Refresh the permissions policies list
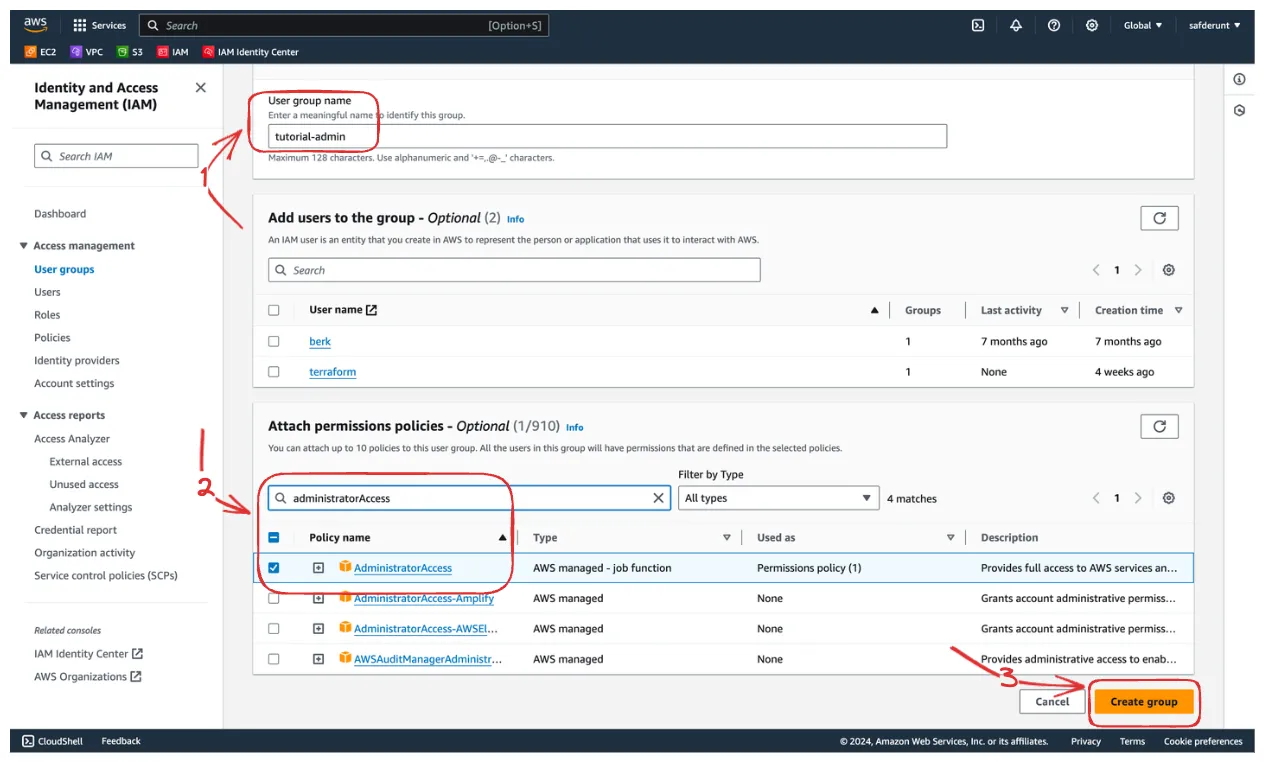Screen dimensions: 1264x762 [x=1159, y=426]
